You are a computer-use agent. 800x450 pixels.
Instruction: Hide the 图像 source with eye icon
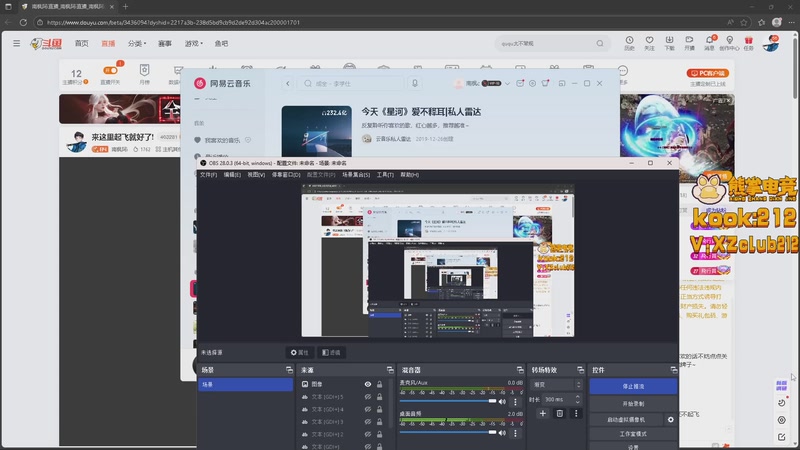tap(368, 384)
